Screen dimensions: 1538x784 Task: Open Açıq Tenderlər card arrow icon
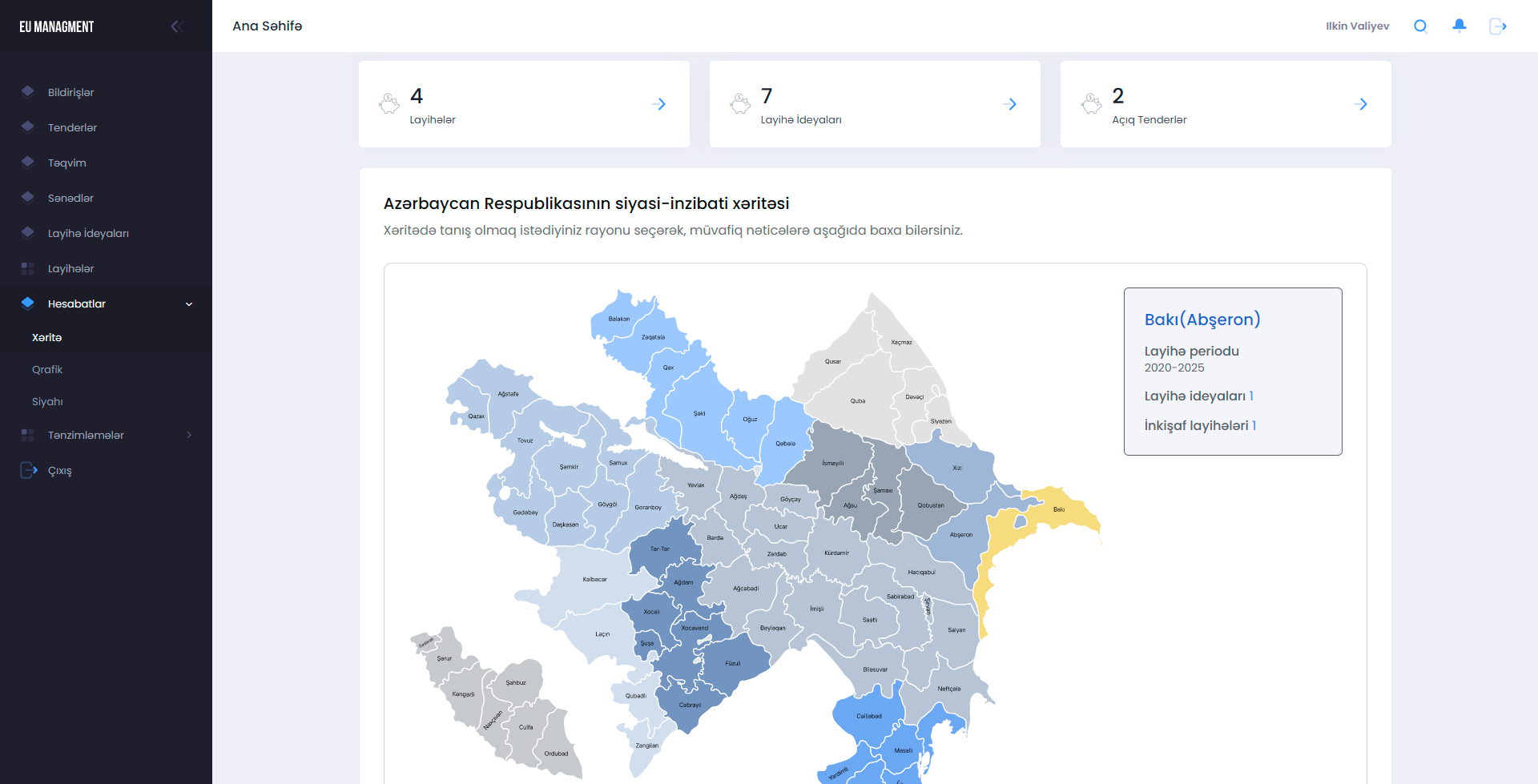pos(1360,104)
